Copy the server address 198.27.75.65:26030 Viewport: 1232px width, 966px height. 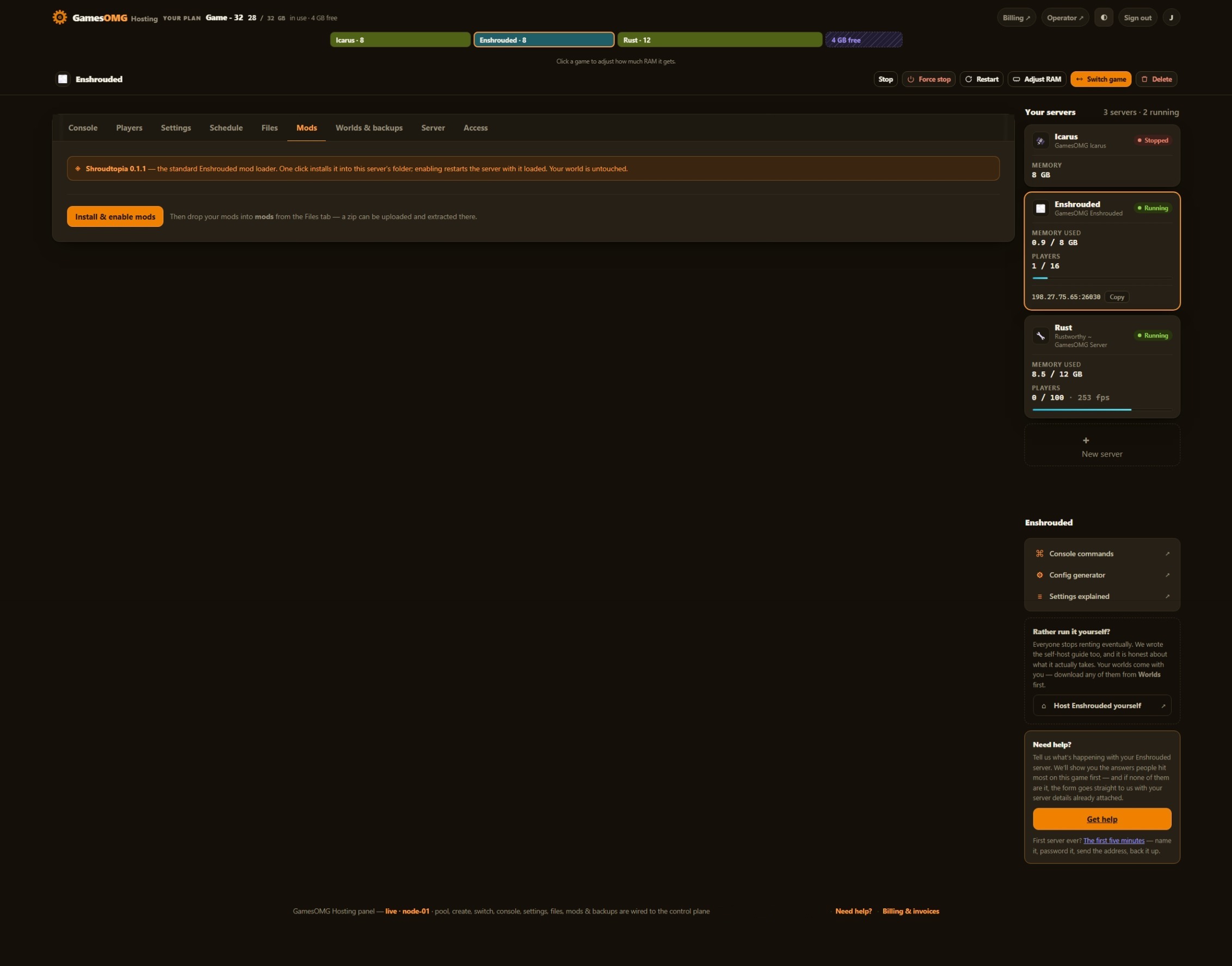pos(1117,297)
